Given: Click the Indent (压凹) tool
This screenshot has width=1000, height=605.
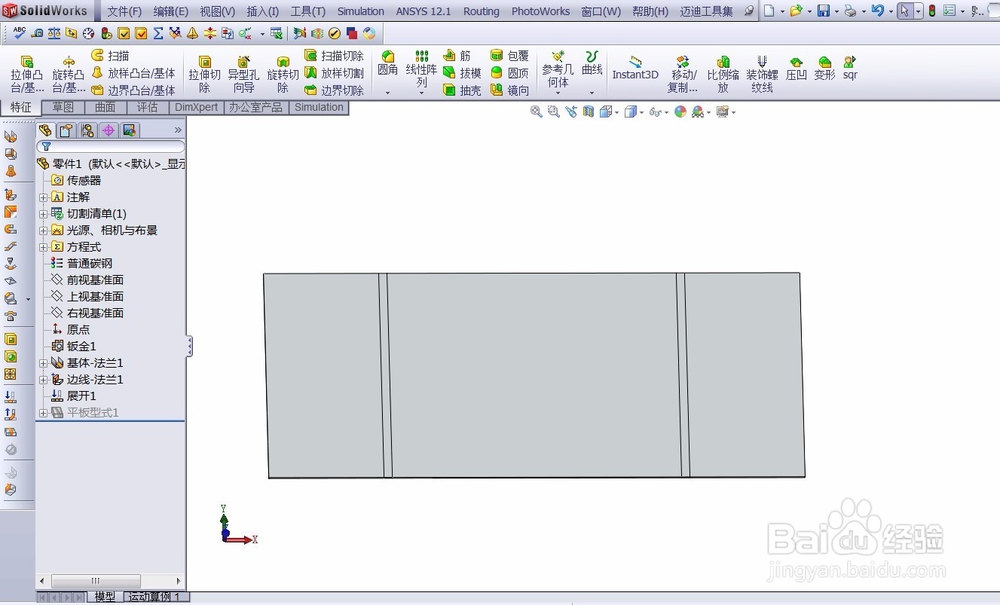Looking at the screenshot, I should 796,68.
